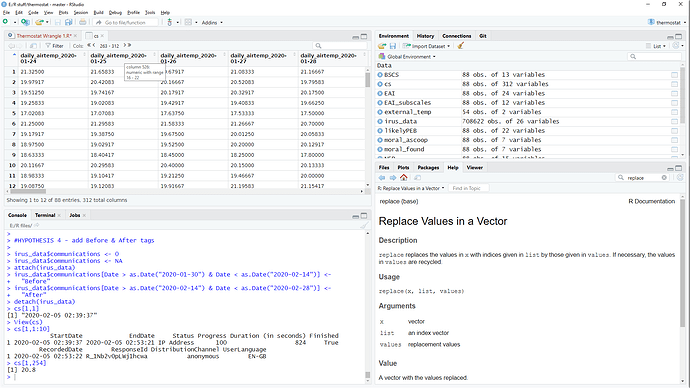
Task: Minimize the Environment pane
Action: point(670,37)
